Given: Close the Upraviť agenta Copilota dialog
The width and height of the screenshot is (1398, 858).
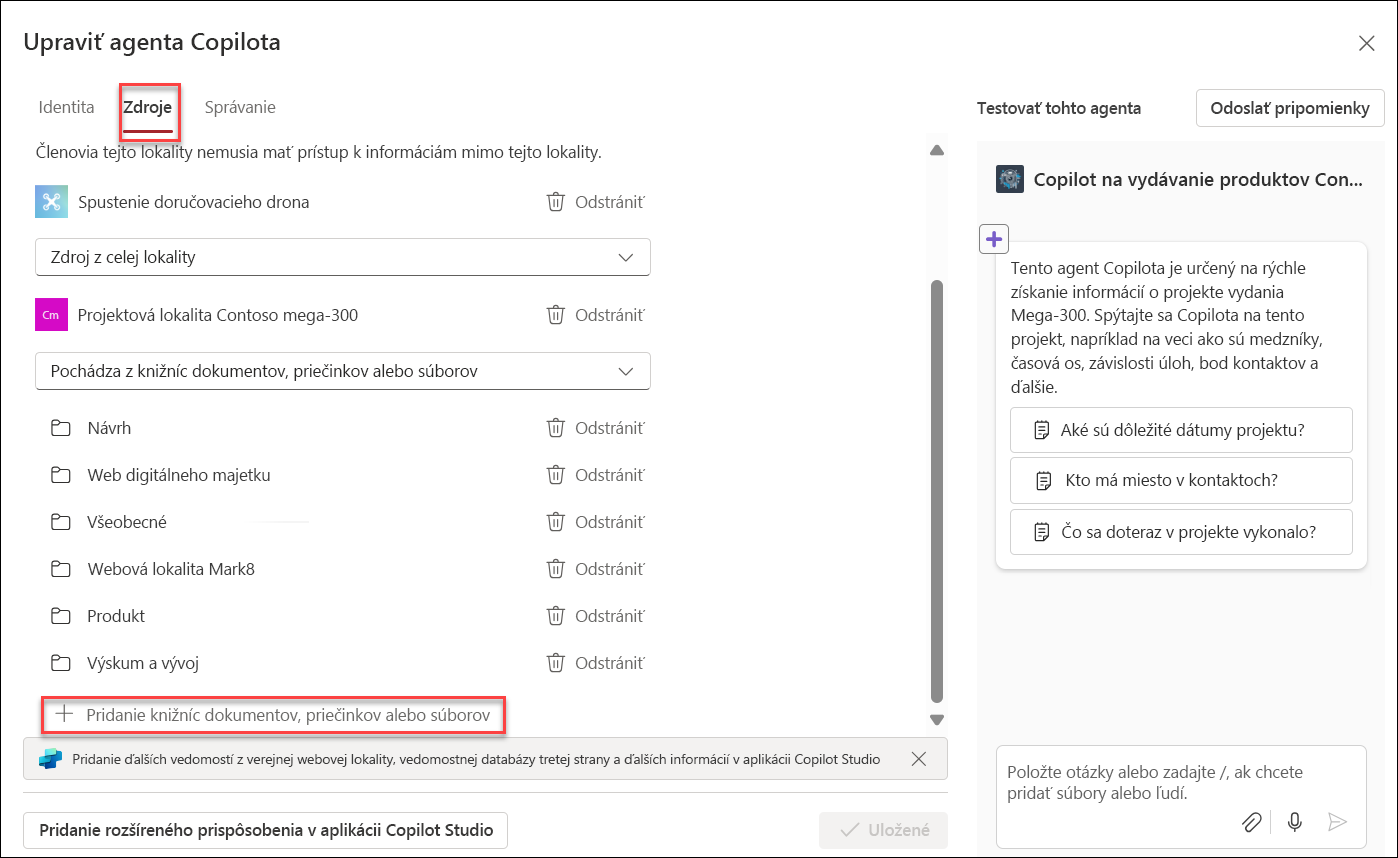Looking at the screenshot, I should pos(1366,43).
